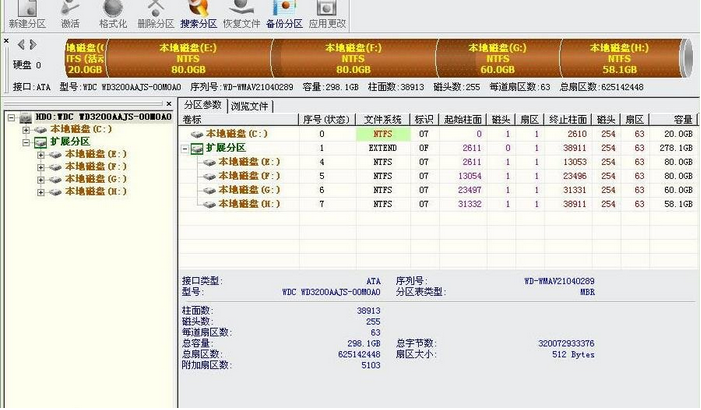Click the start cylinder value 13054
701x410 pixels.
coord(469,176)
